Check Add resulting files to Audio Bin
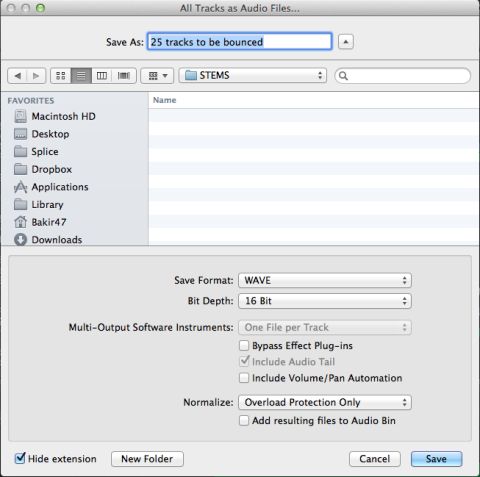 [244, 421]
